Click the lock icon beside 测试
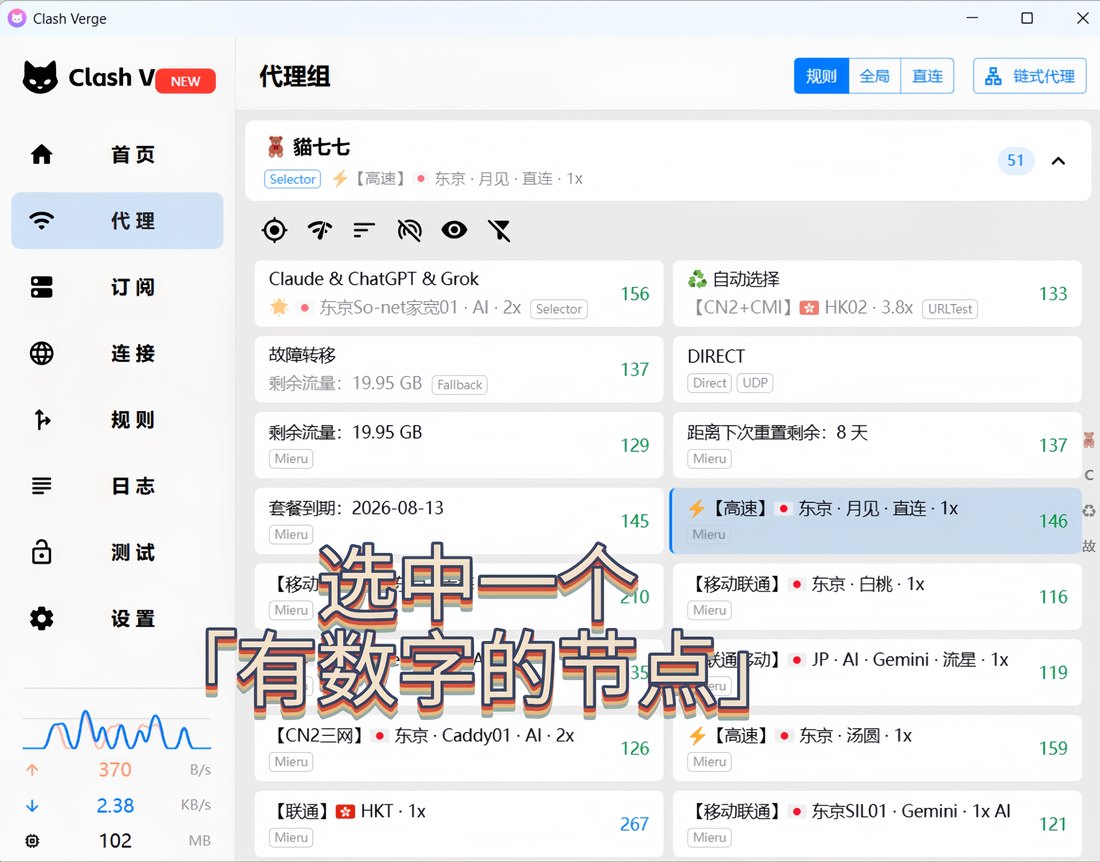 tap(41, 552)
